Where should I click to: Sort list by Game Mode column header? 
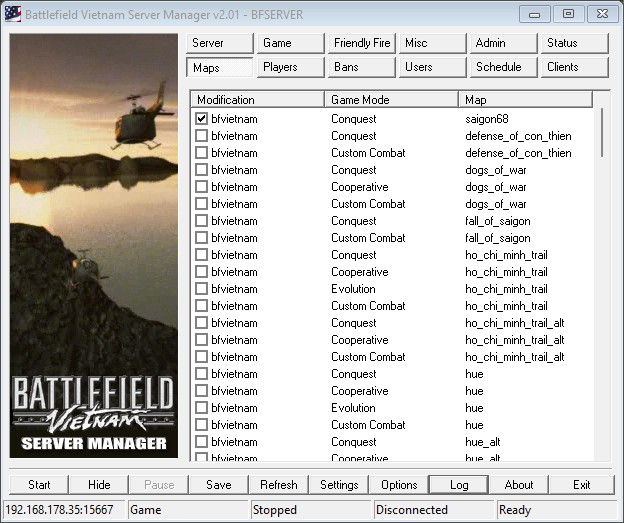coord(392,100)
